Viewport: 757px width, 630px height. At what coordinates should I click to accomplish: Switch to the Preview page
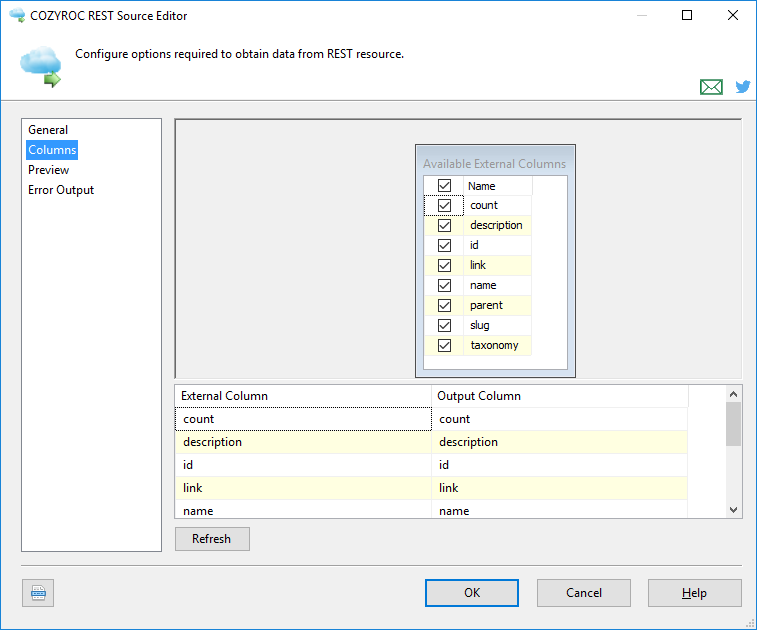coord(48,170)
